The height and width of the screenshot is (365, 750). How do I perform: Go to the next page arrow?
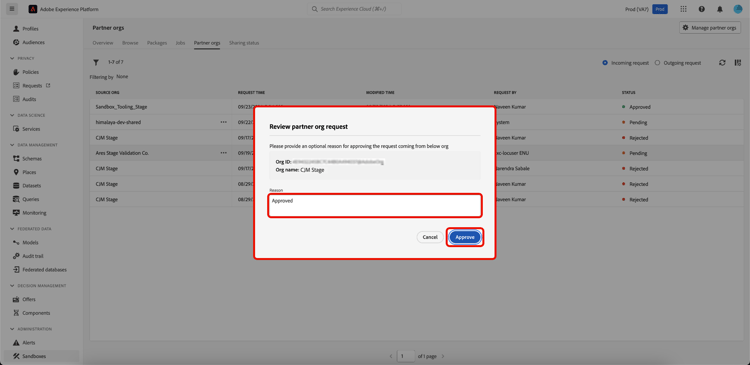click(443, 356)
